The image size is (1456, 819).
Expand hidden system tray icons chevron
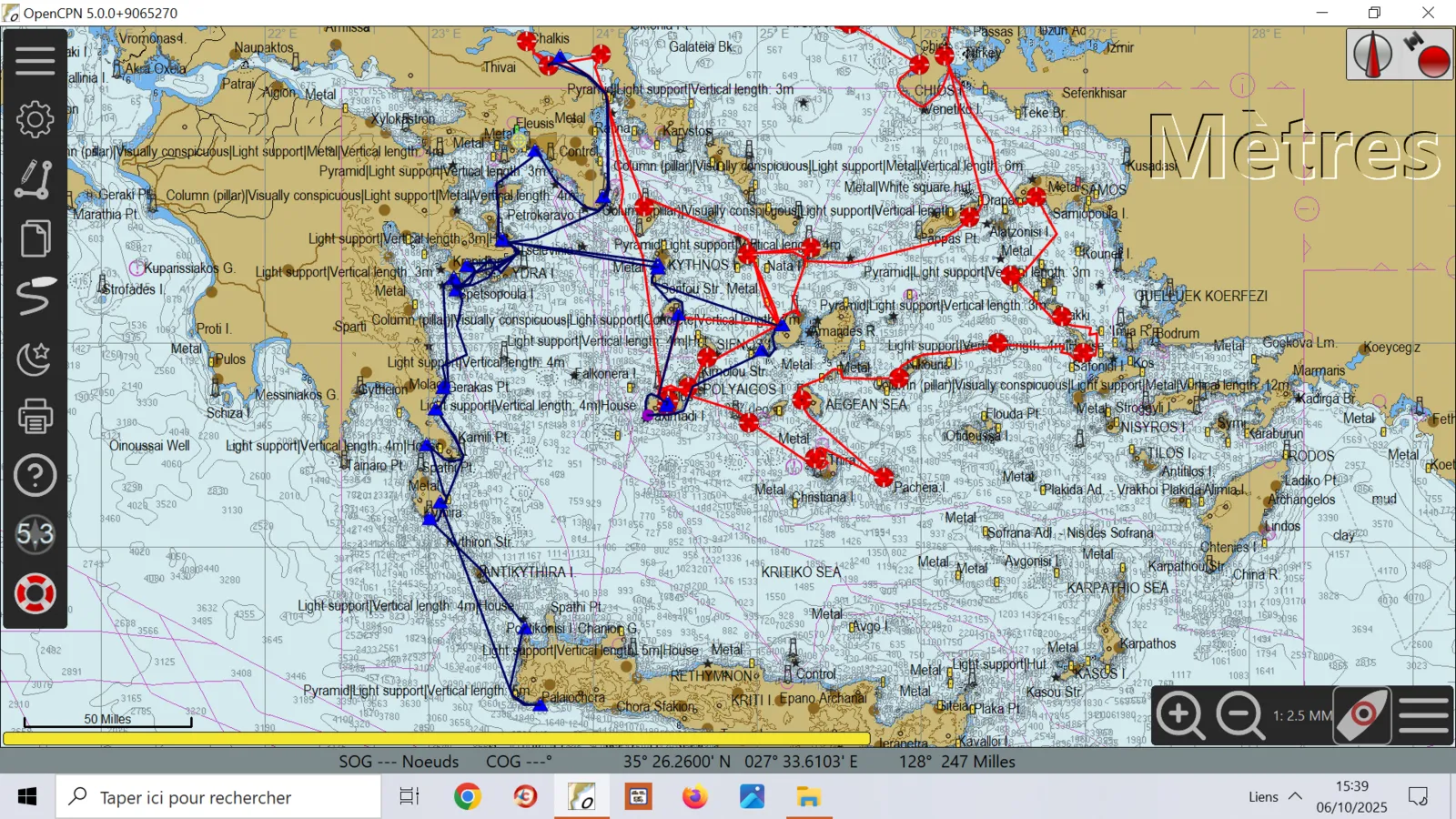(1295, 797)
